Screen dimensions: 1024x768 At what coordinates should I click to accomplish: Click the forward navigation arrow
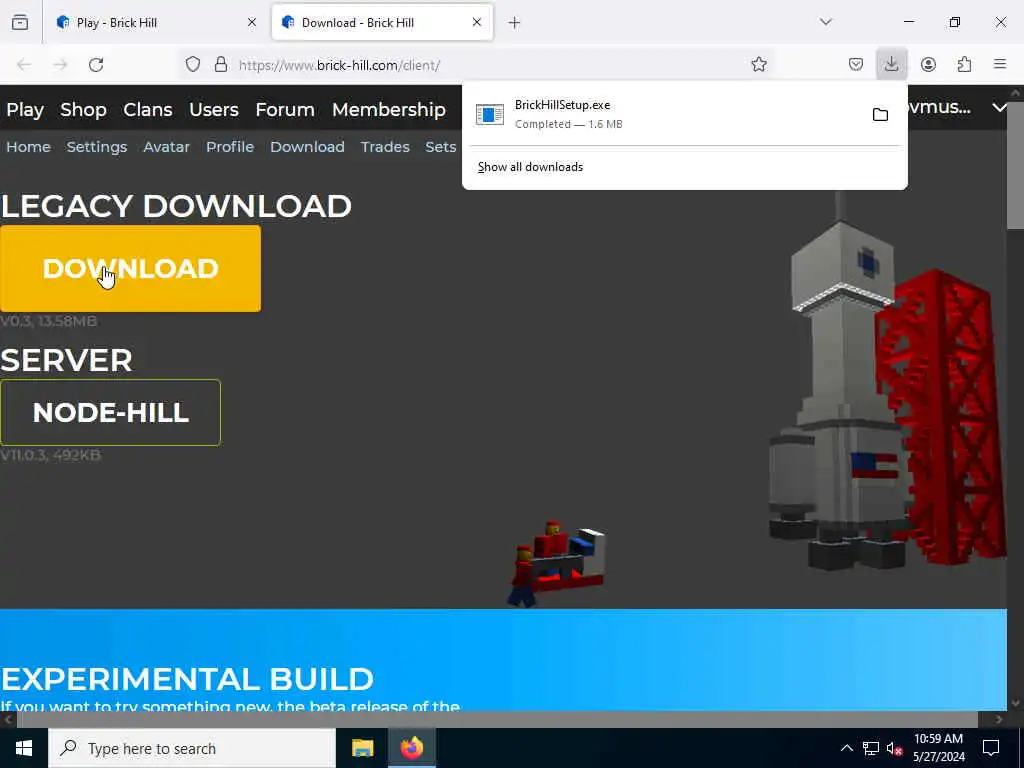click(x=60, y=65)
